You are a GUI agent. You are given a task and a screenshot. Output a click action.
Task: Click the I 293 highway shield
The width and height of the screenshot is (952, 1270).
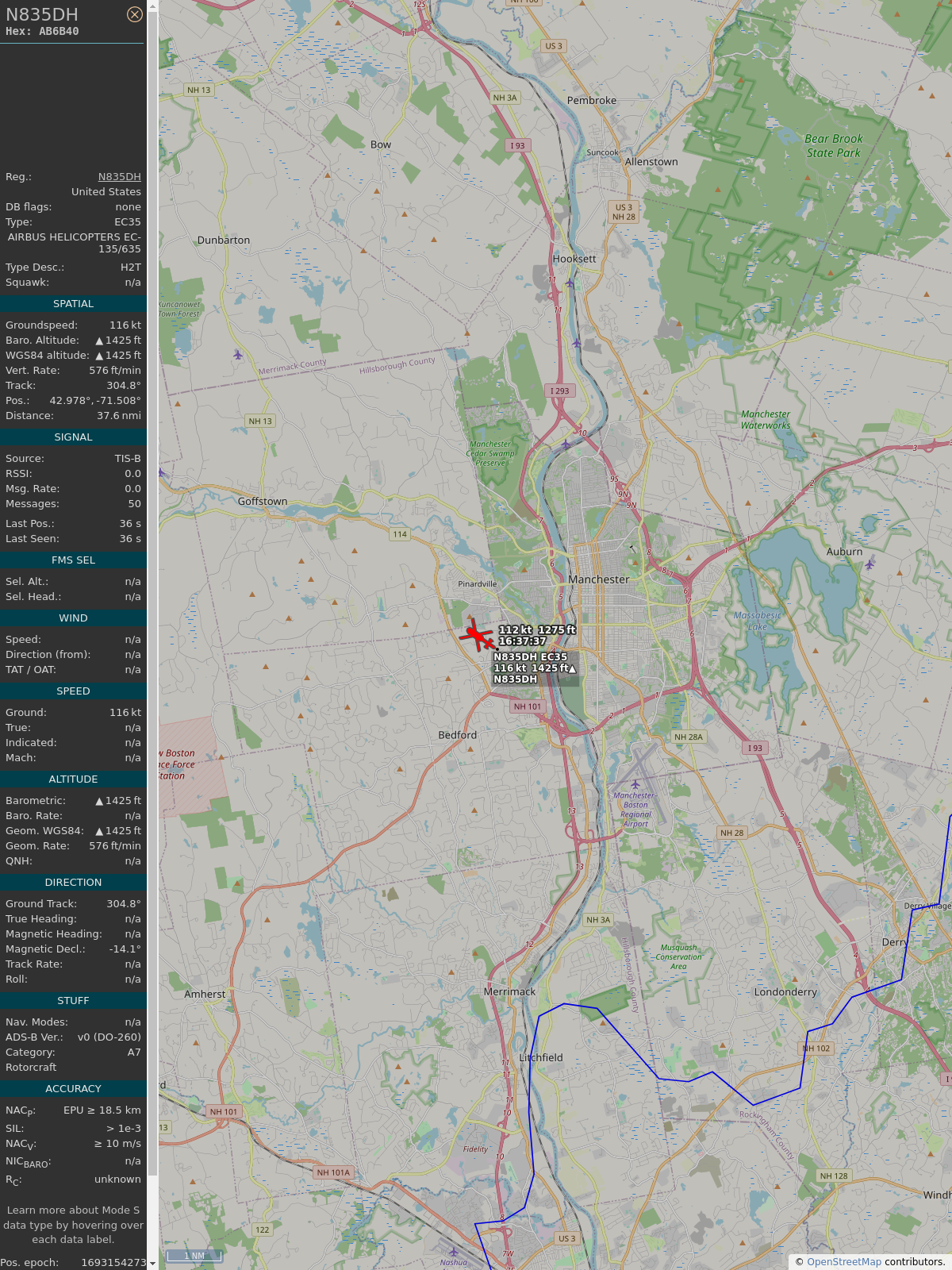(x=560, y=391)
